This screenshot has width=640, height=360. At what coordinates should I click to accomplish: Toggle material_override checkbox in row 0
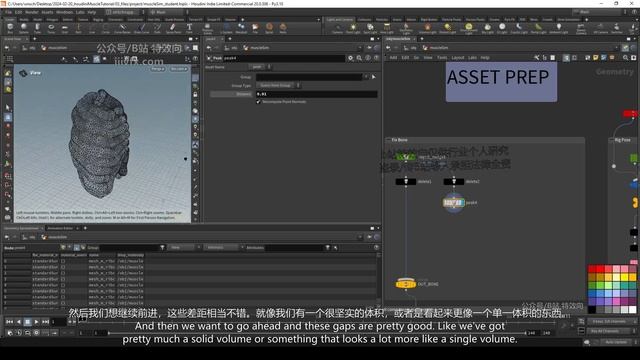63,261
